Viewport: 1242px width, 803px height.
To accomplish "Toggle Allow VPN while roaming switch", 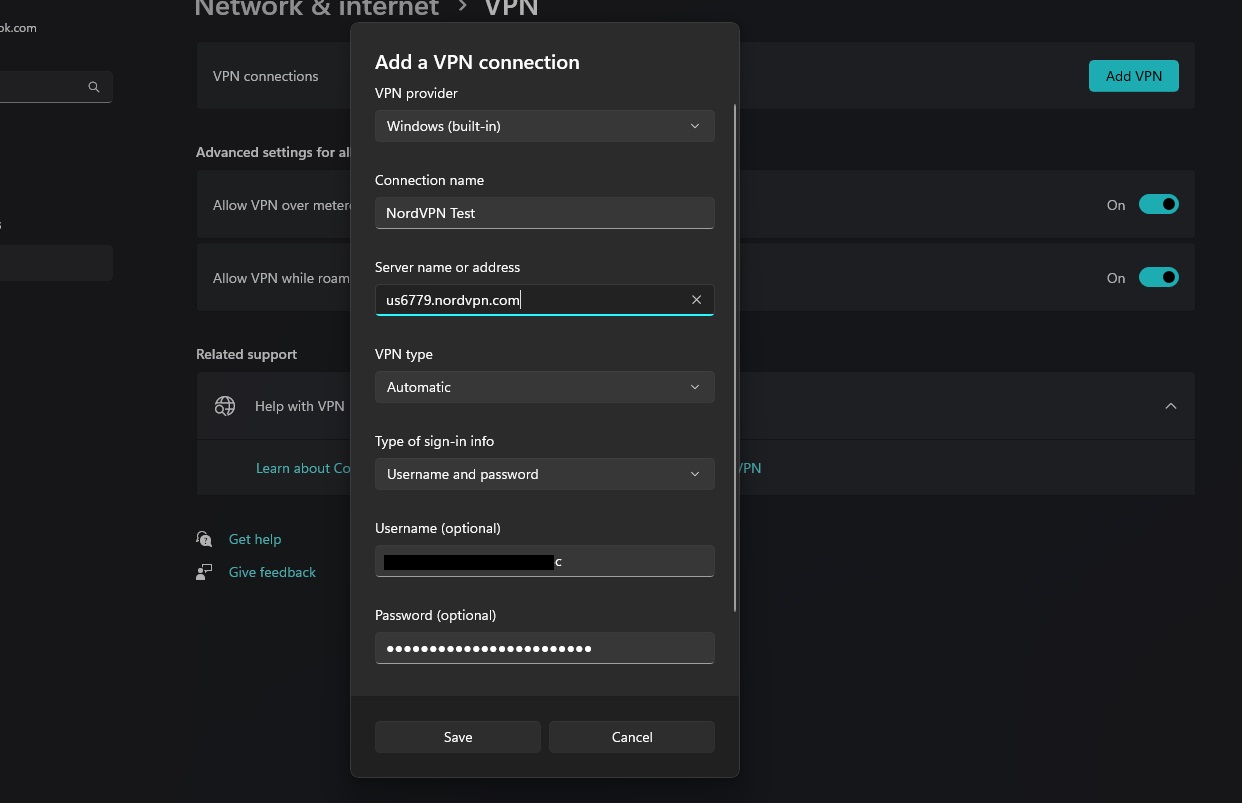I will pos(1159,278).
